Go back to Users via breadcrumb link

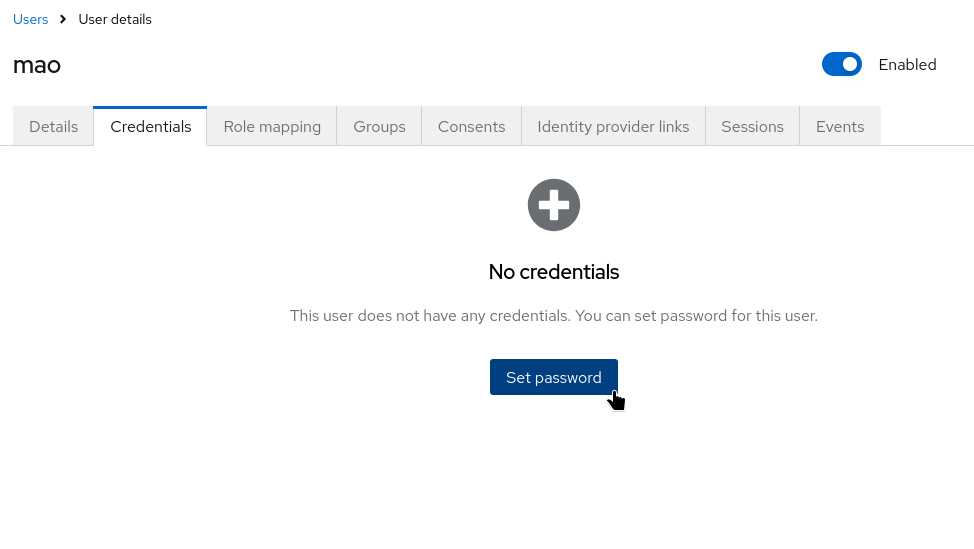click(x=30, y=19)
